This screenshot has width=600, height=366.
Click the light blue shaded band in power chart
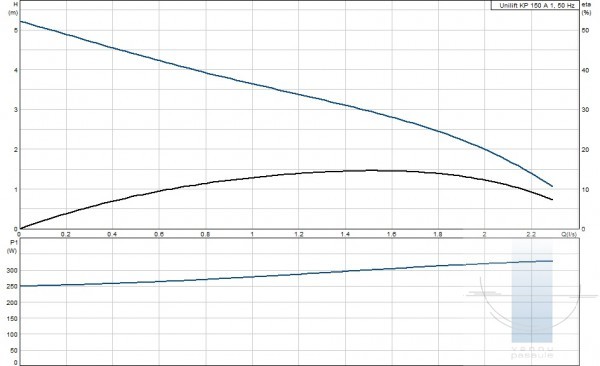(532, 291)
